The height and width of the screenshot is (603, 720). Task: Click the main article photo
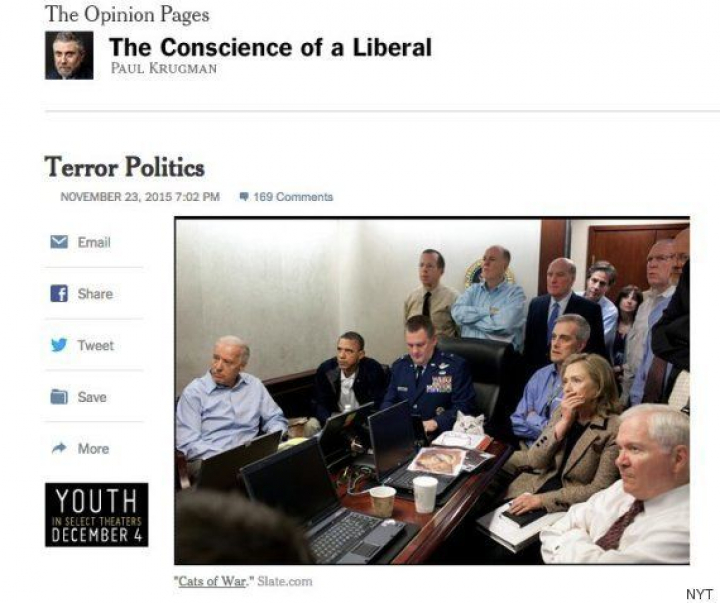(x=432, y=391)
